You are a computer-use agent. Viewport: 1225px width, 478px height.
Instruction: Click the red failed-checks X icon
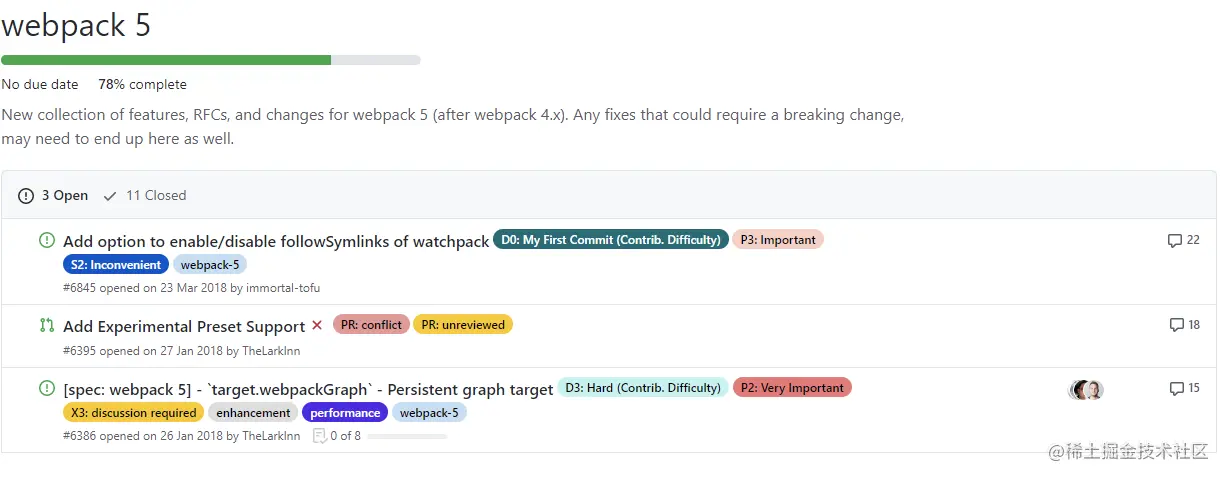click(x=317, y=325)
